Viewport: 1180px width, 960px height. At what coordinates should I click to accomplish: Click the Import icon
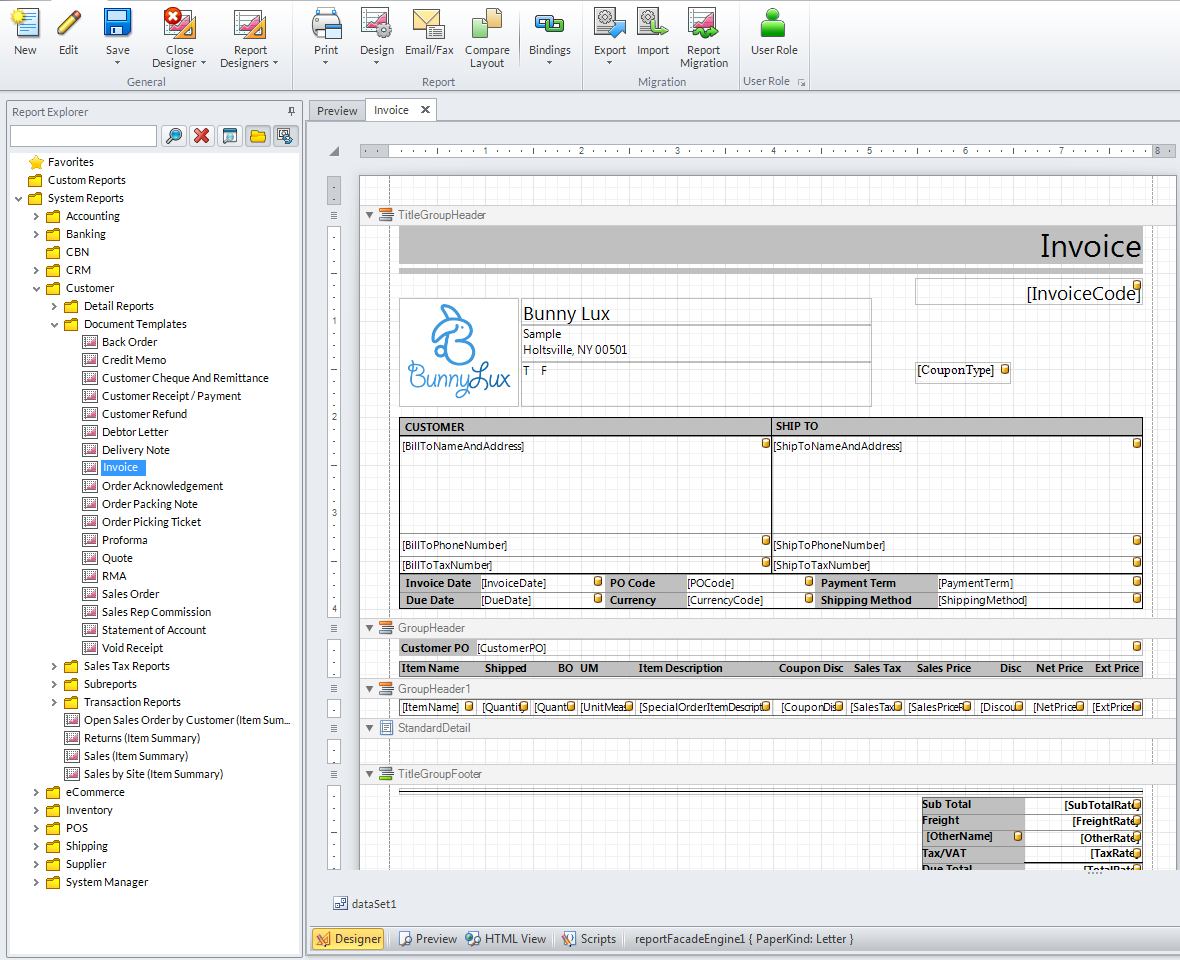pos(653,23)
